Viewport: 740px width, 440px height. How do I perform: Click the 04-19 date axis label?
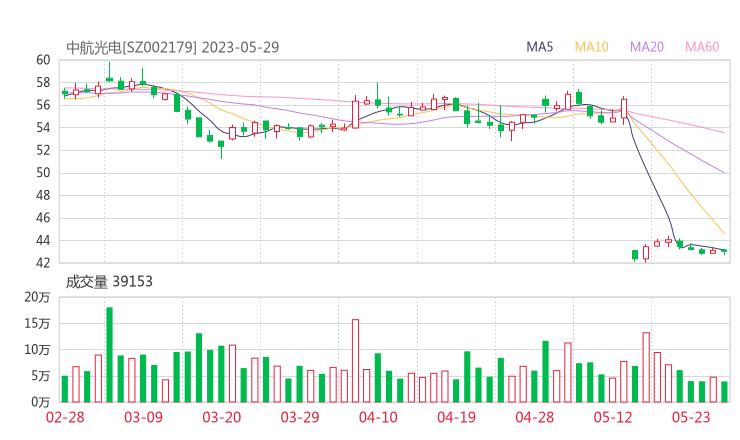coord(456,417)
